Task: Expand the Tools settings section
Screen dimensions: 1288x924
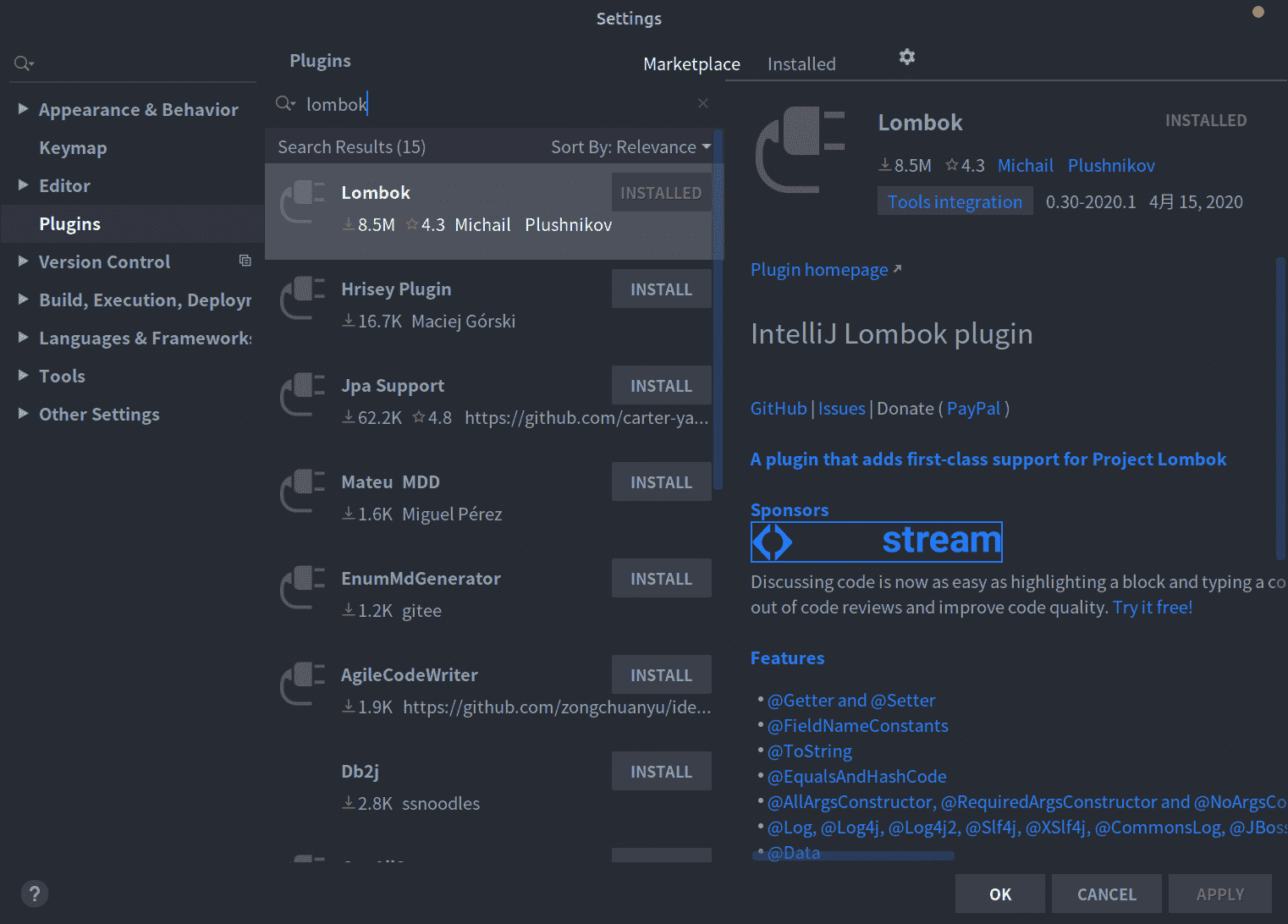Action: point(24,376)
